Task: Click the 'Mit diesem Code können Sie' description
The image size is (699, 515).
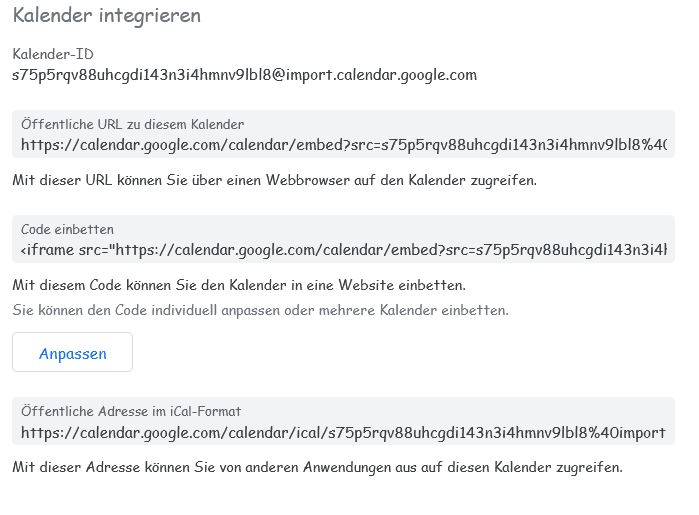Action: [239, 285]
